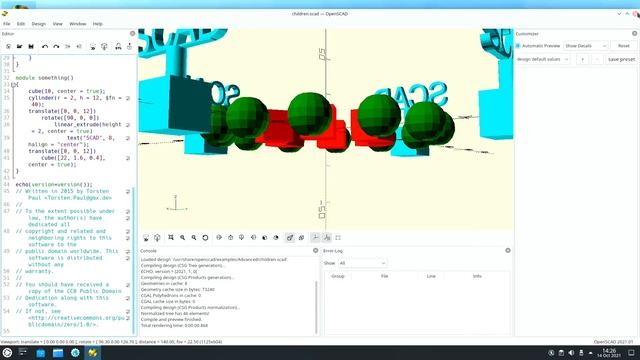
Task: Click the Unindent icon in editor toolbar
Action: [68, 47]
